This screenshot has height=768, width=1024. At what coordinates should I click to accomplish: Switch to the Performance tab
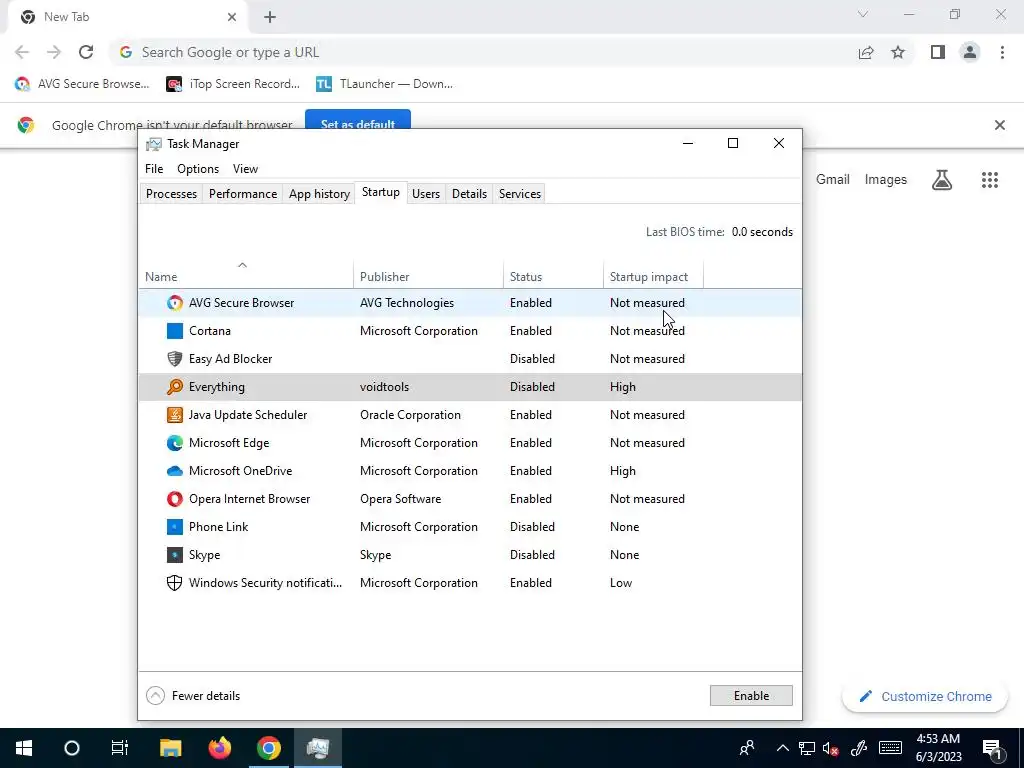click(243, 194)
